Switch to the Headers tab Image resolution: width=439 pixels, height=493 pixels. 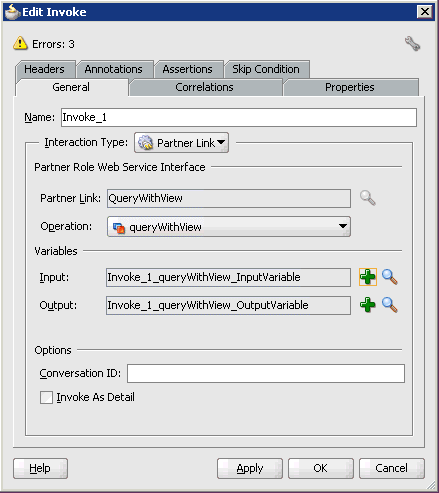(44, 69)
